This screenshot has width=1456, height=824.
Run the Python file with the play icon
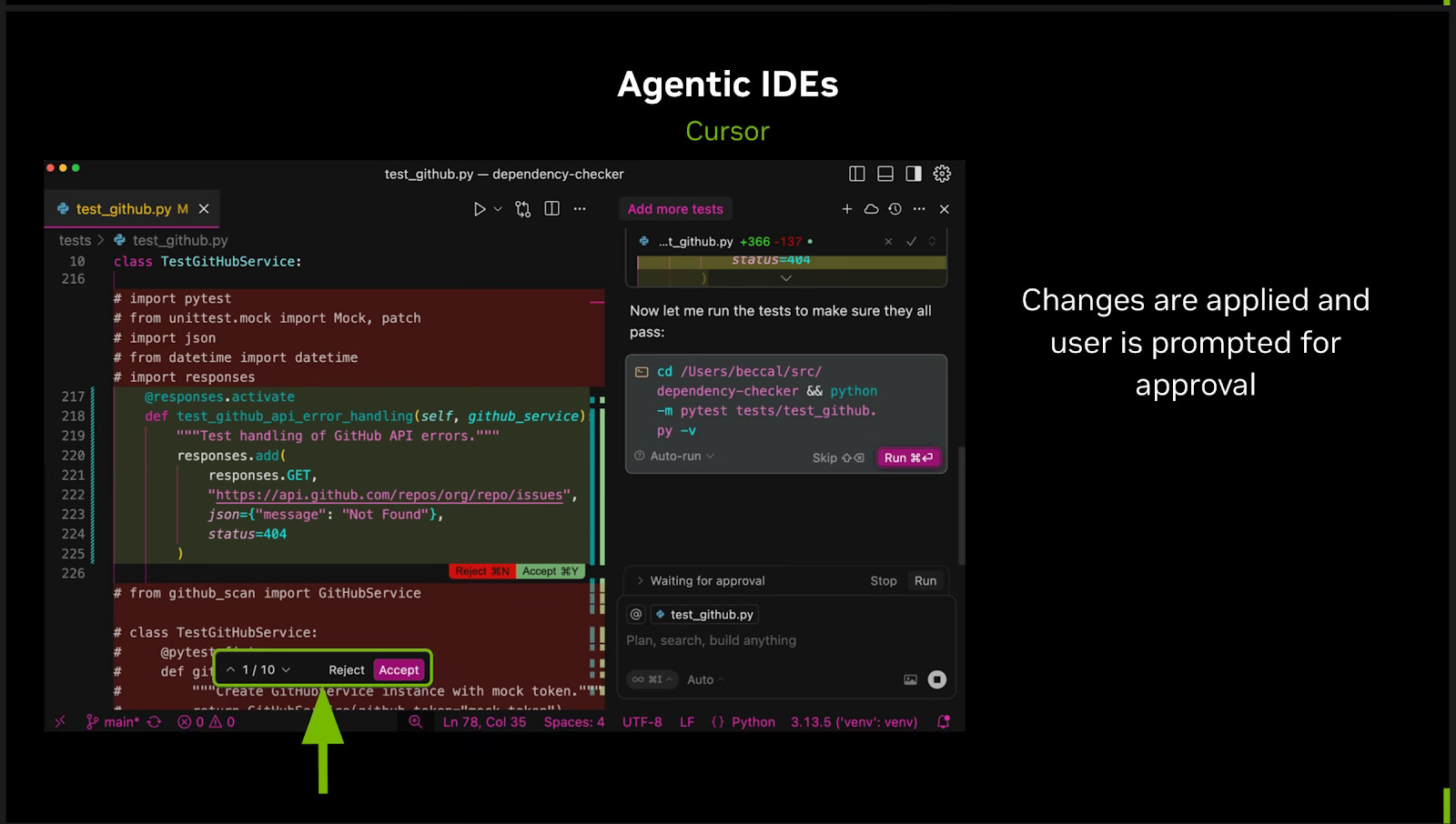tap(480, 209)
